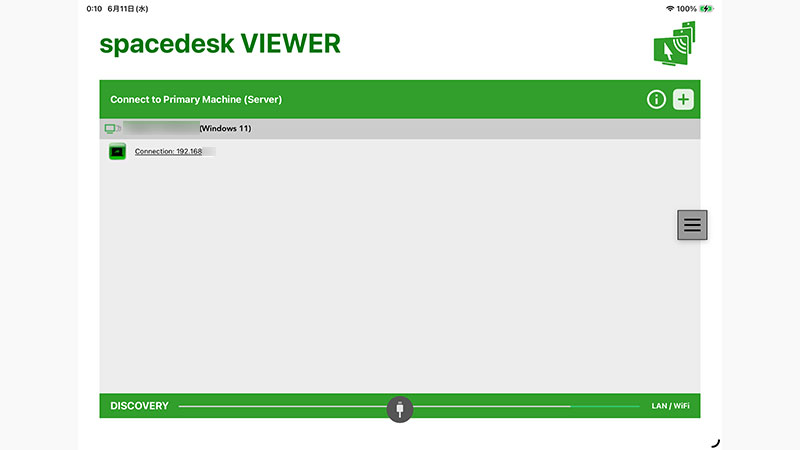
Task: Add a server with the plus button
Action: (683, 99)
